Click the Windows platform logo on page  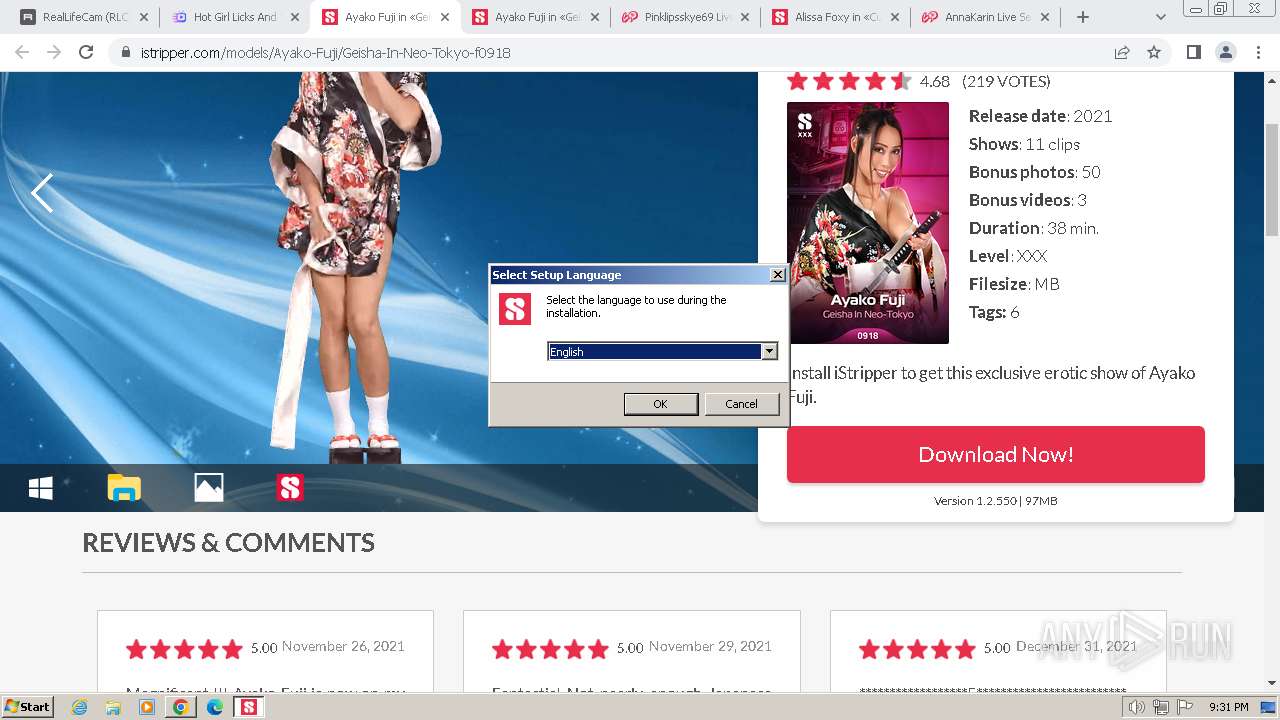[41, 488]
